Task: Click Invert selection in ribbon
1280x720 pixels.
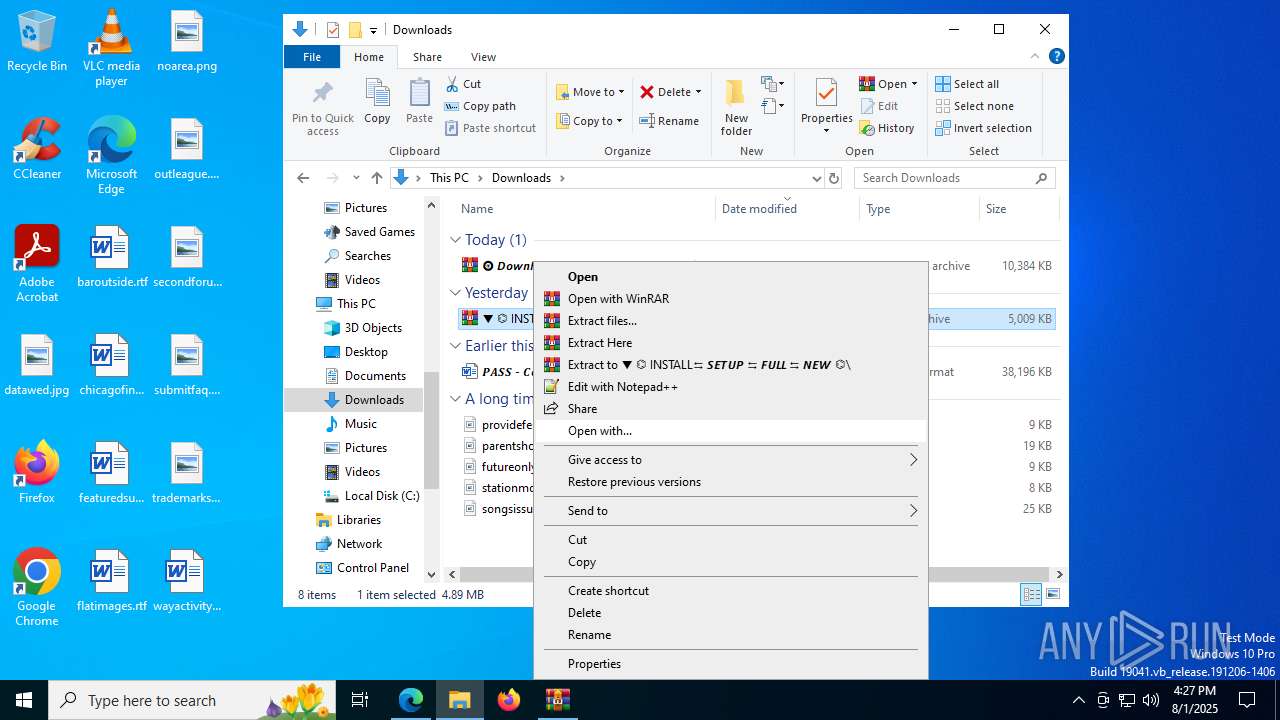Action: coord(983,128)
